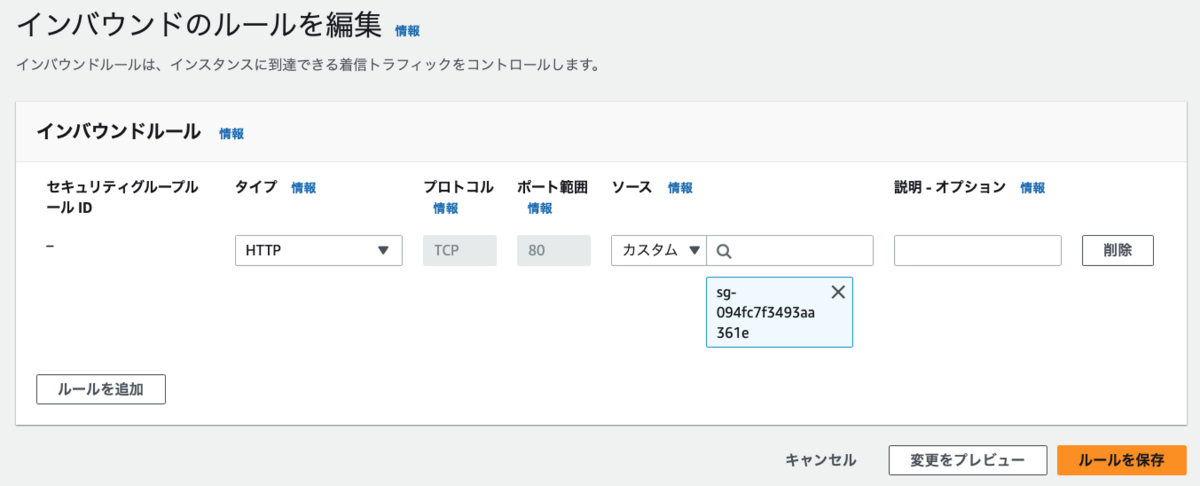Open the HTTP type dropdown
The height and width of the screenshot is (486, 1200).
pyautogui.click(x=318, y=251)
